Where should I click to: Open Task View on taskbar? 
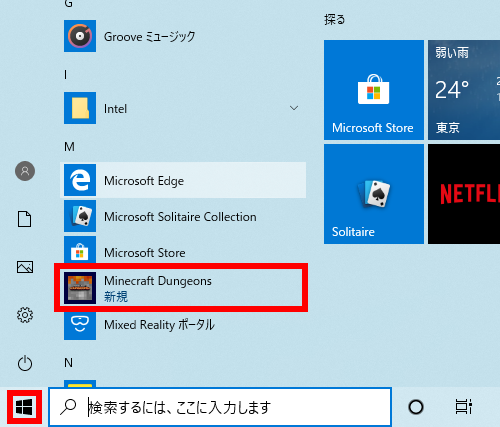[464, 407]
